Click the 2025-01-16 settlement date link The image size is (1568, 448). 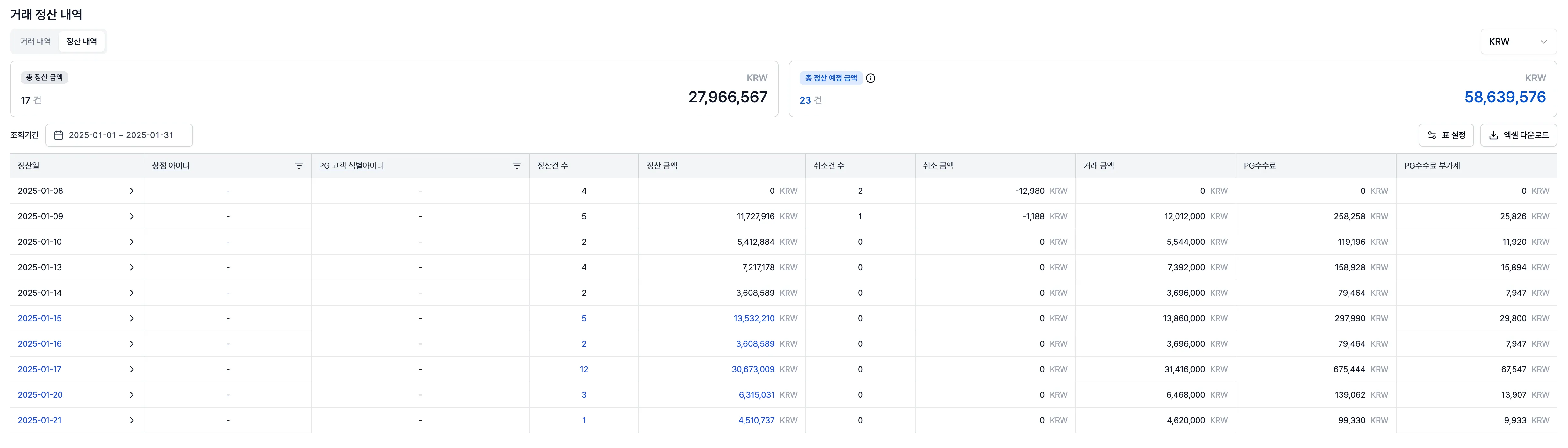click(x=40, y=344)
